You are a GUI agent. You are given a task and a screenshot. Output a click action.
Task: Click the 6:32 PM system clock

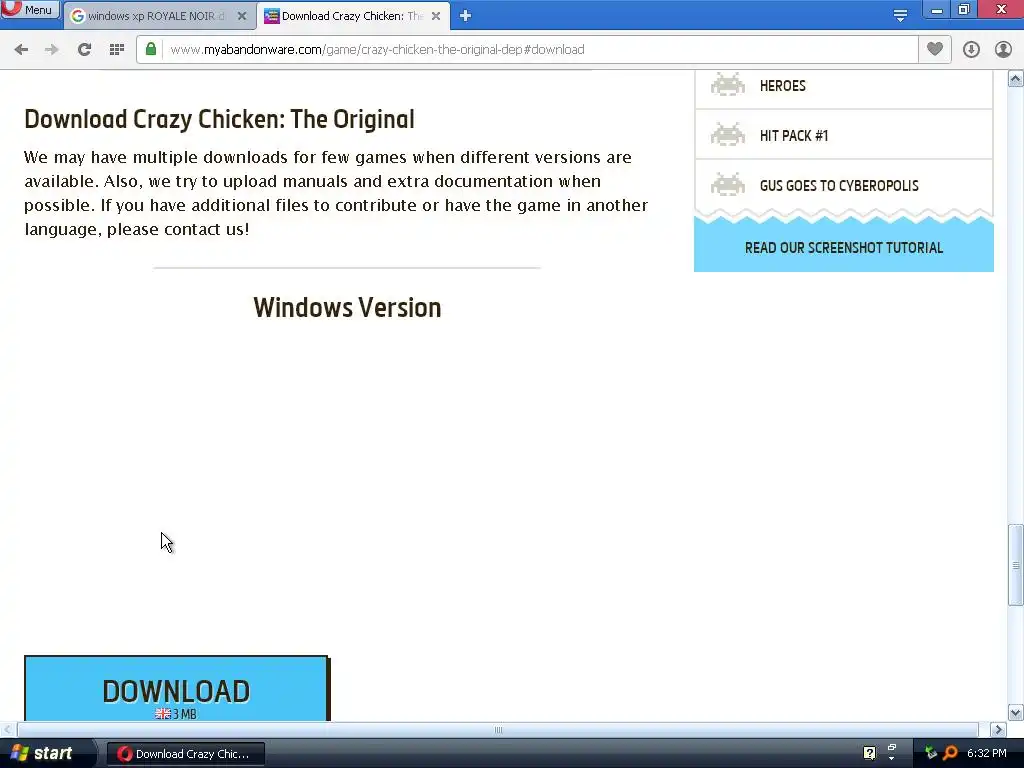coord(987,753)
